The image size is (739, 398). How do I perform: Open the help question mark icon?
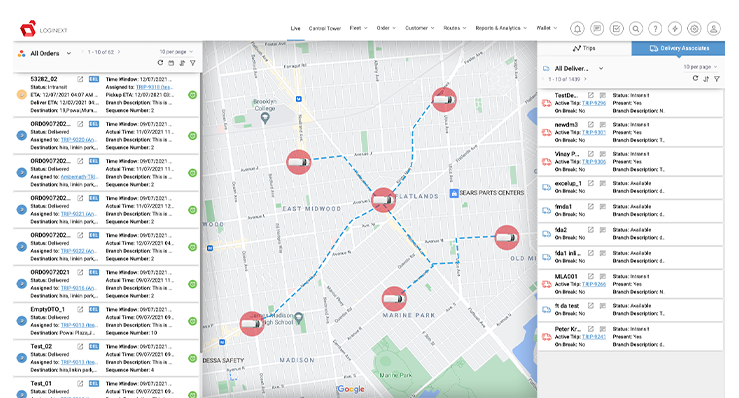[x=655, y=29]
